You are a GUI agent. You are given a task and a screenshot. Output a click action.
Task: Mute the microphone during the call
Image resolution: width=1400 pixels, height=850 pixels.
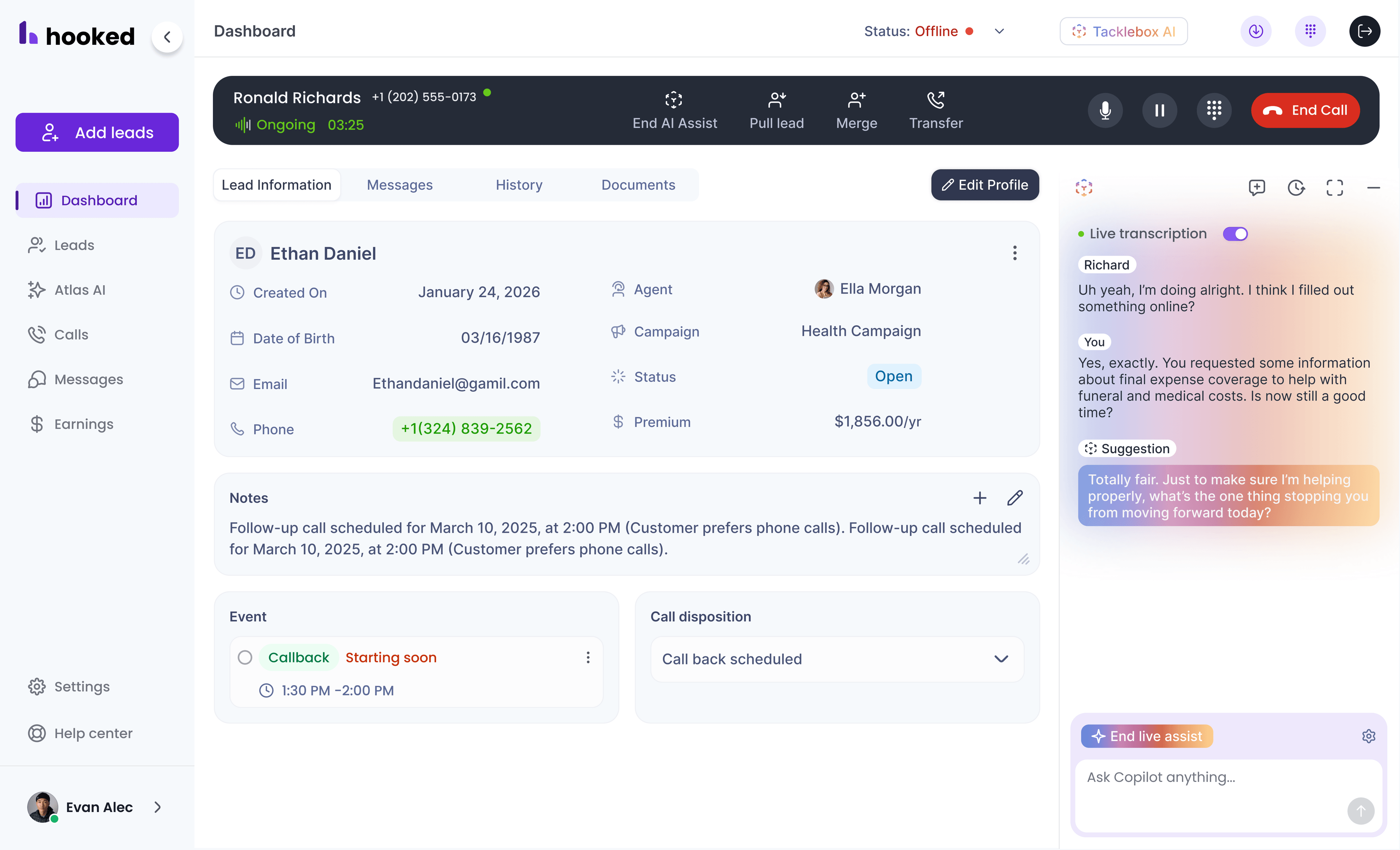pos(1105,110)
